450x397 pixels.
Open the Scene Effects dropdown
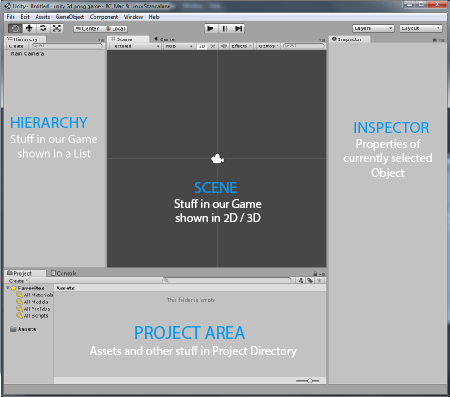(241, 46)
